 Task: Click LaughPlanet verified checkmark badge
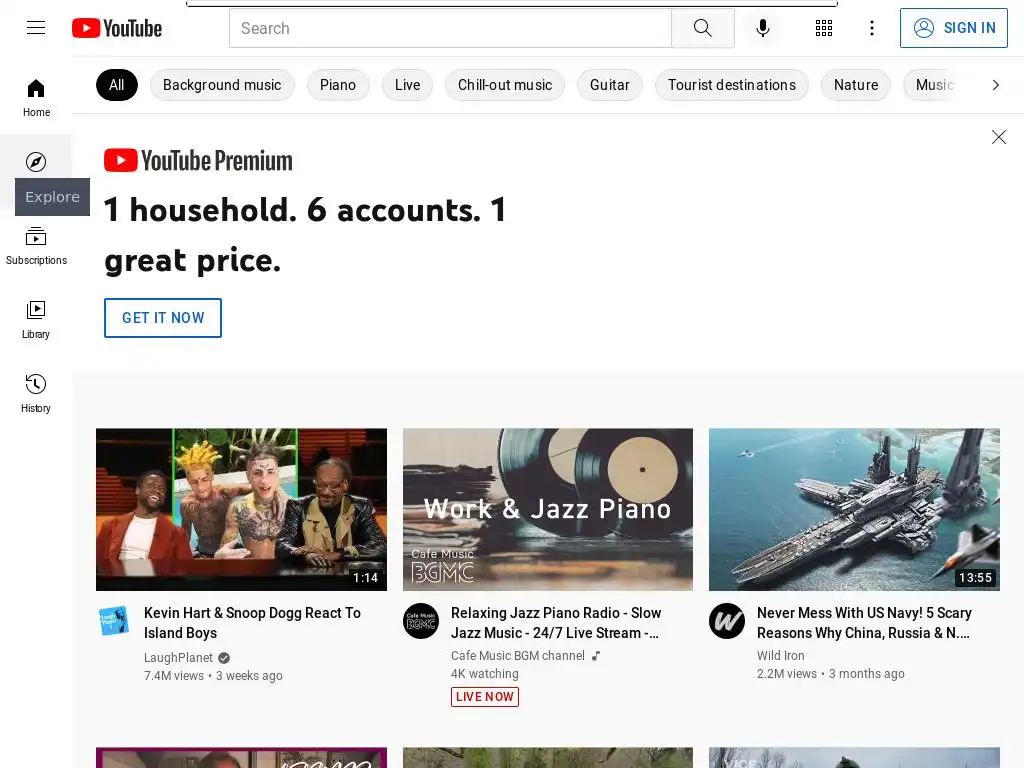coord(224,658)
